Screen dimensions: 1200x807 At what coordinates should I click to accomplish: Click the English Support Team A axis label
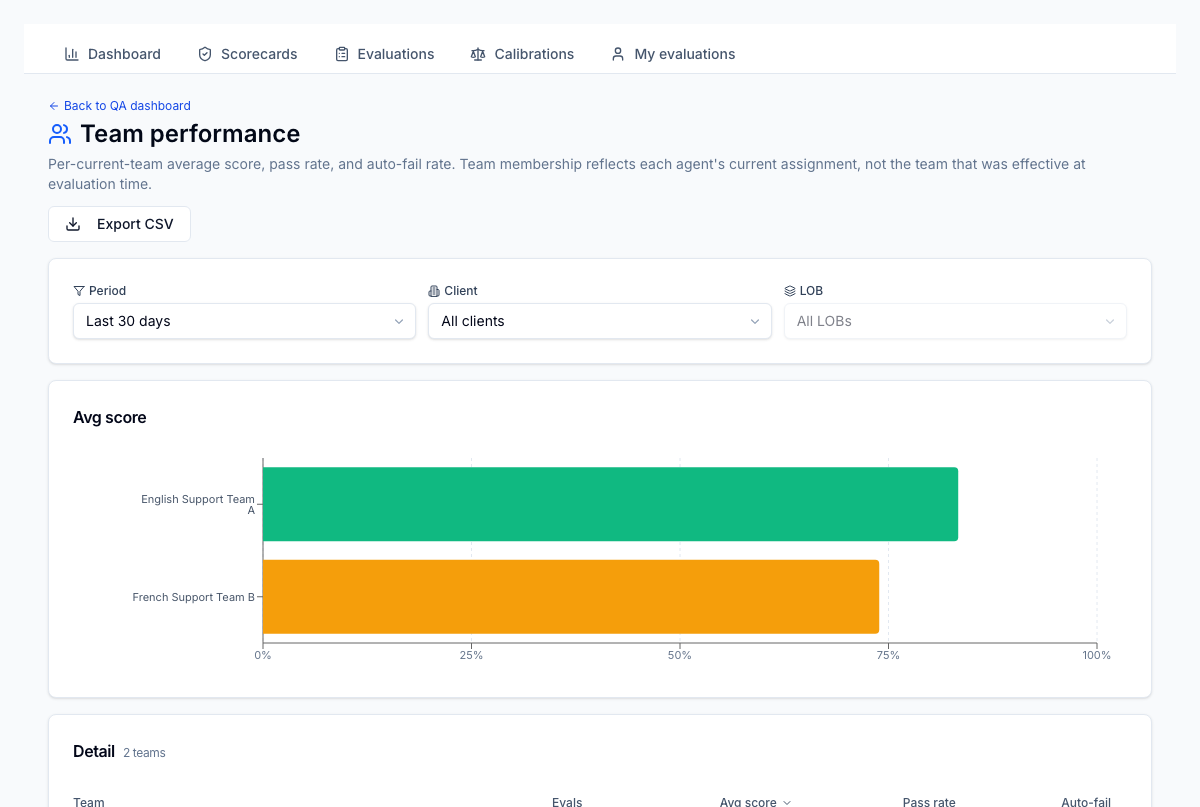tap(198, 504)
